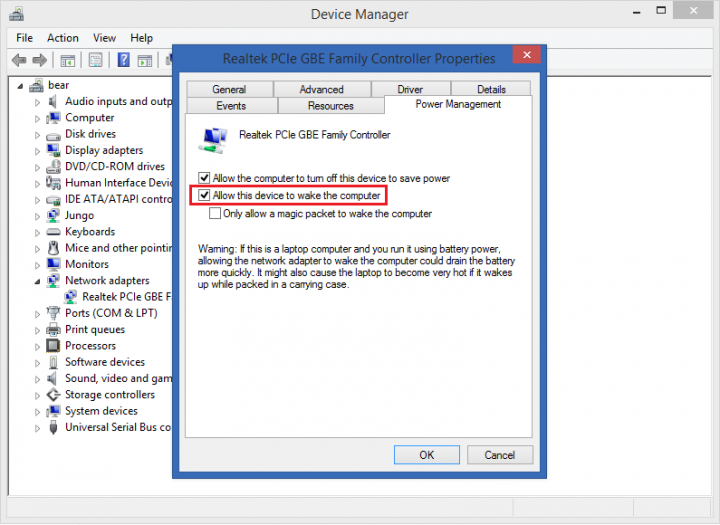The image size is (720, 525).
Task: Select the DVD/CD-ROM drives icon
Action: [53, 166]
